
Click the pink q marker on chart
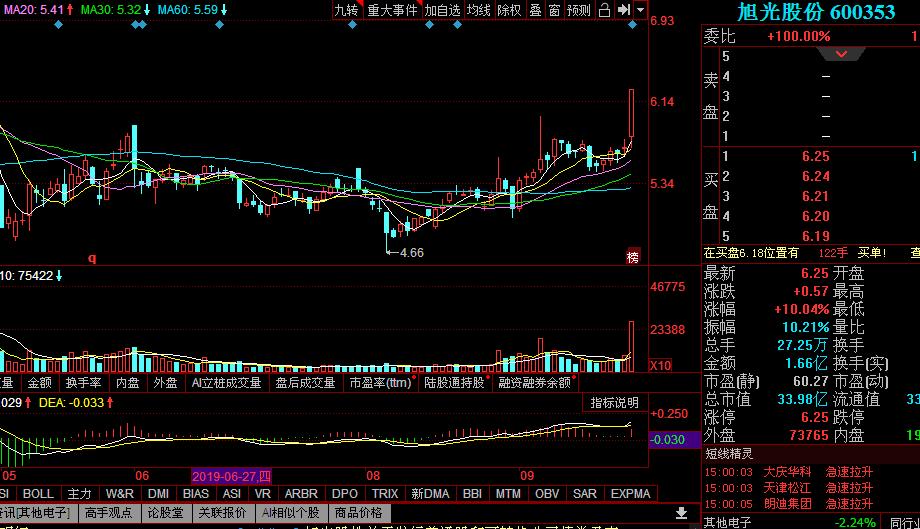tap(92, 257)
